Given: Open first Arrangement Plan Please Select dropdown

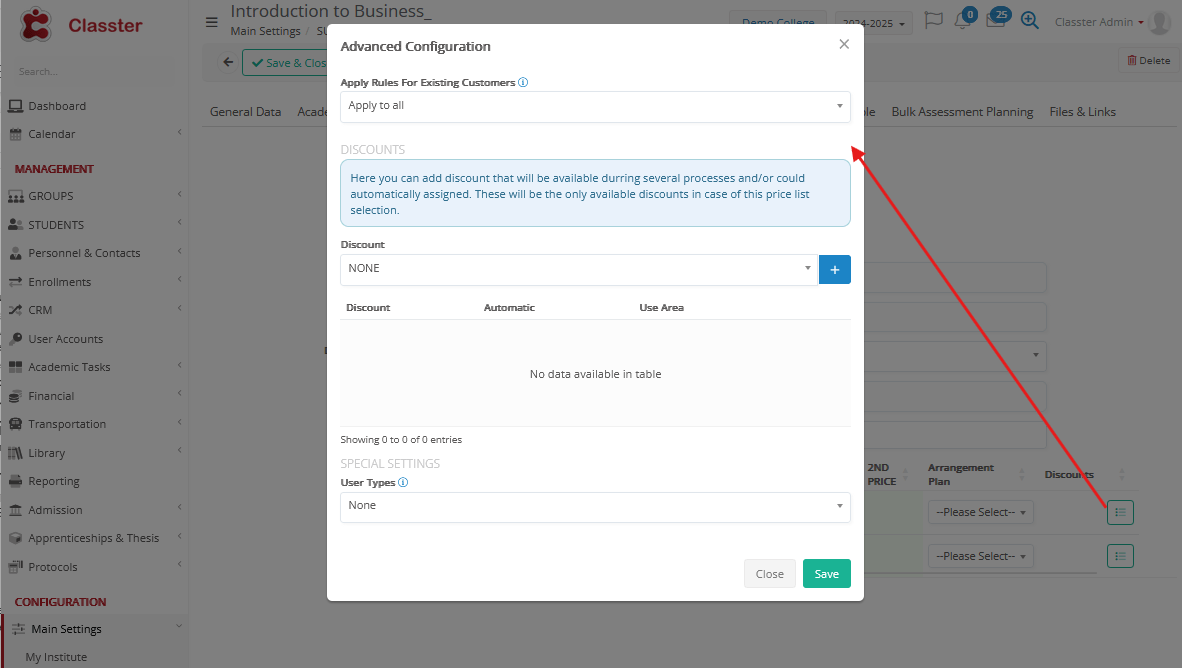Looking at the screenshot, I should [x=980, y=512].
